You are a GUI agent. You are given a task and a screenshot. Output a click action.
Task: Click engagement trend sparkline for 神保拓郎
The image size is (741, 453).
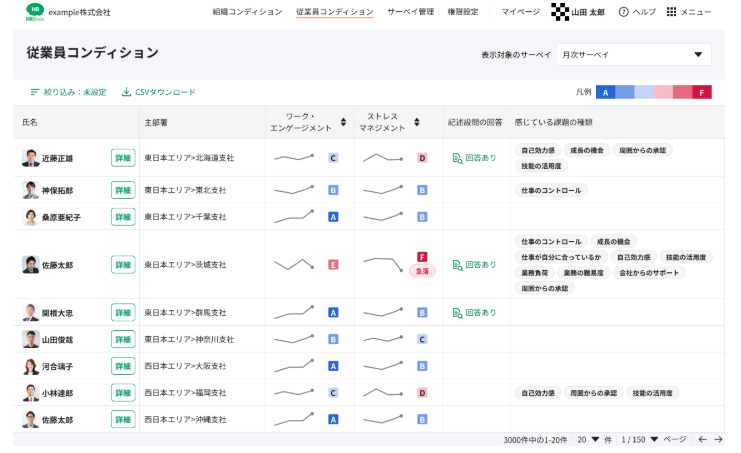(x=294, y=190)
